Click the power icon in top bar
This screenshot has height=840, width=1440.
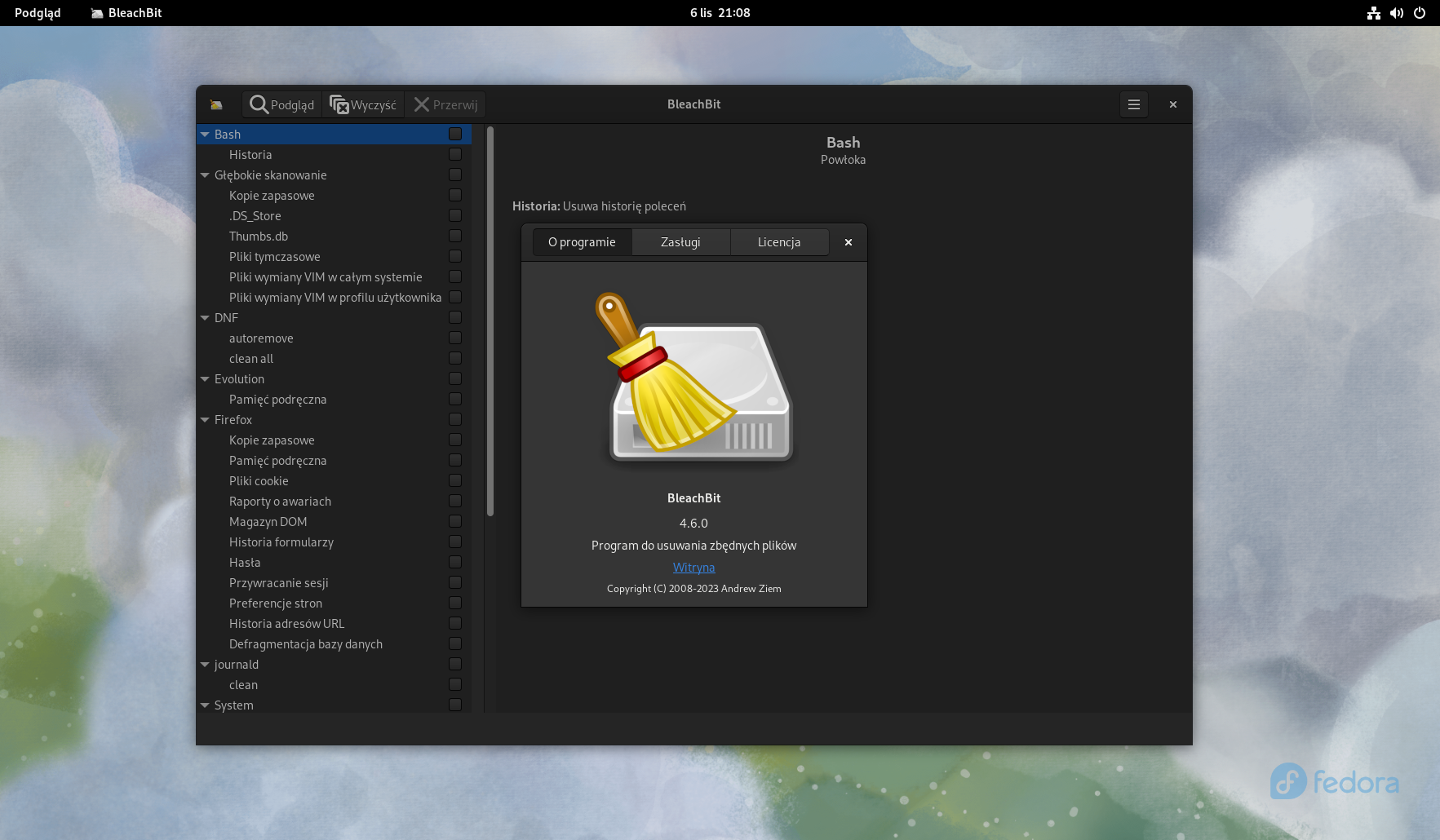pyautogui.click(x=1420, y=13)
